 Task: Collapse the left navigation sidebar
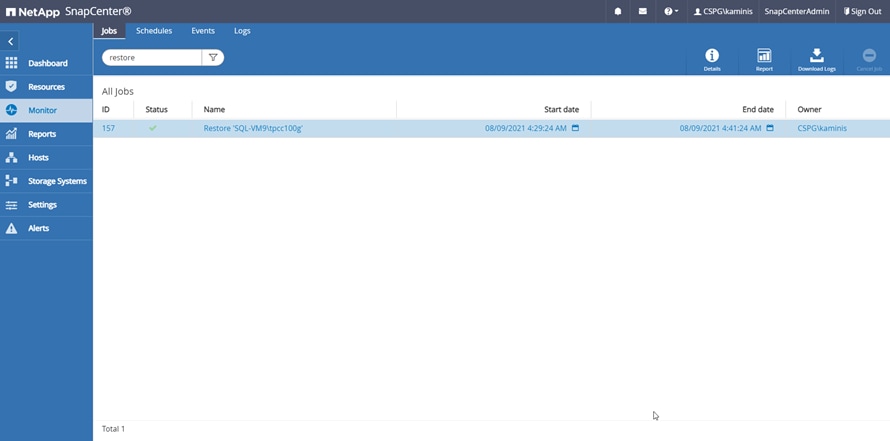click(x=10, y=41)
